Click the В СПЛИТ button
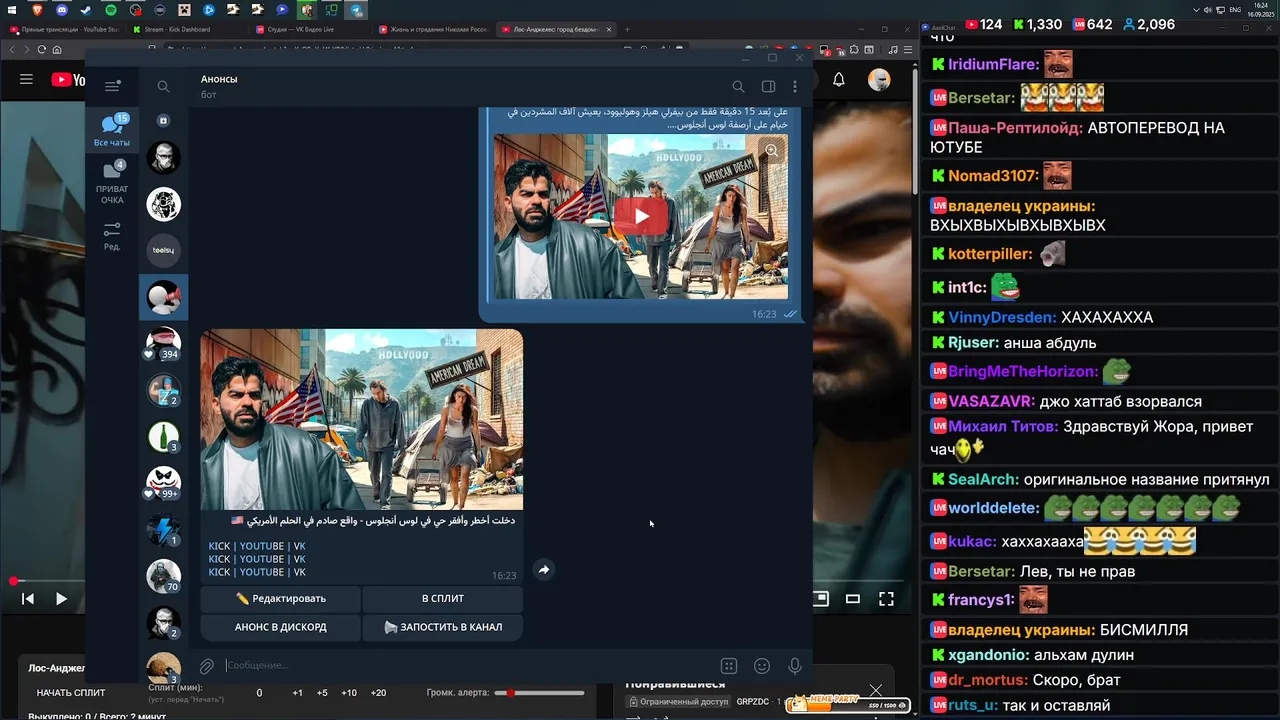Image resolution: width=1280 pixels, height=720 pixels. (x=443, y=598)
